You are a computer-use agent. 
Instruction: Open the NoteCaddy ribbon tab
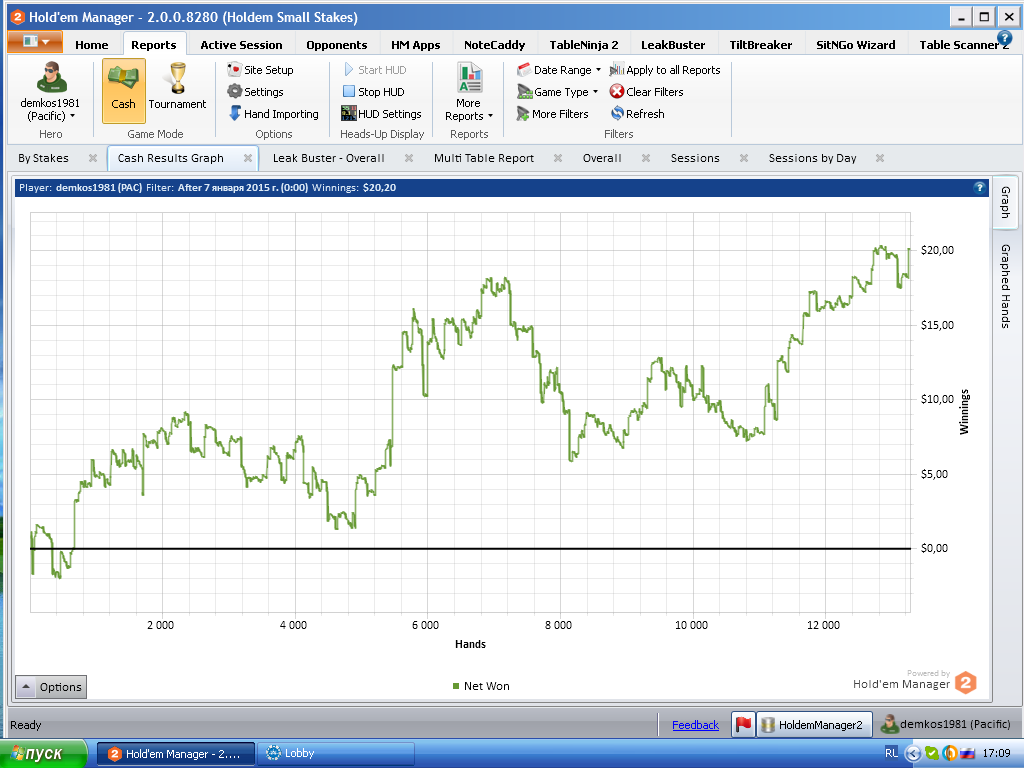click(x=494, y=45)
